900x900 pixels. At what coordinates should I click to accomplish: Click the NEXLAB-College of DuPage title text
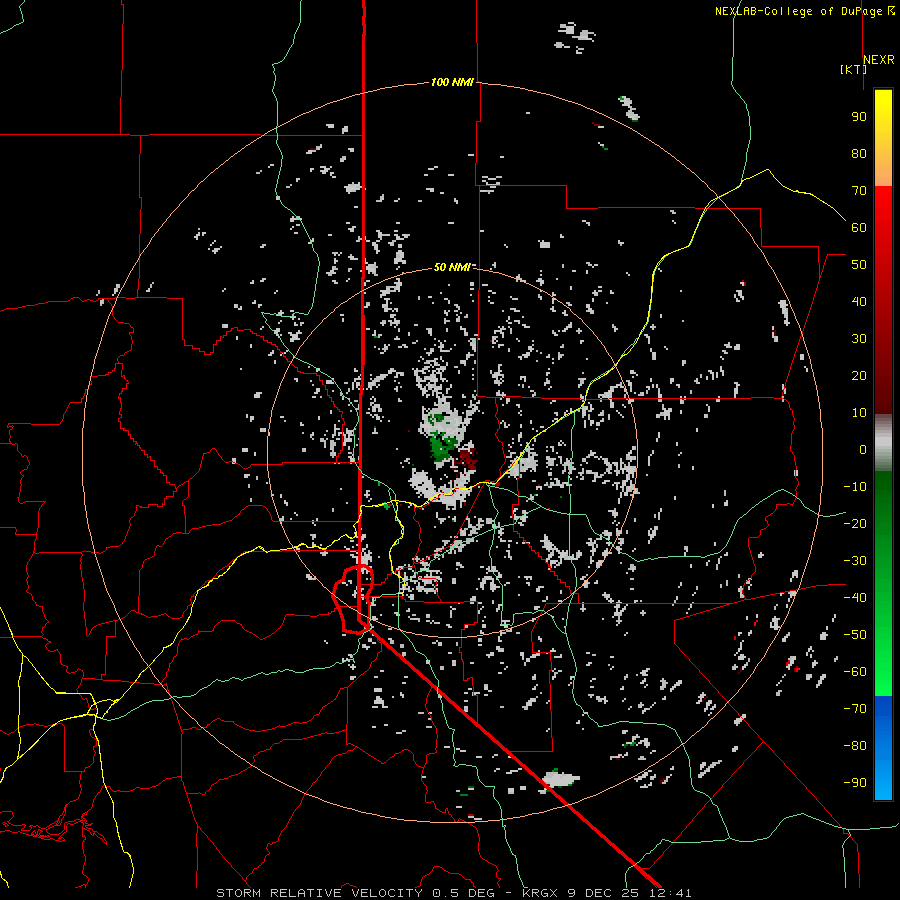click(x=801, y=11)
